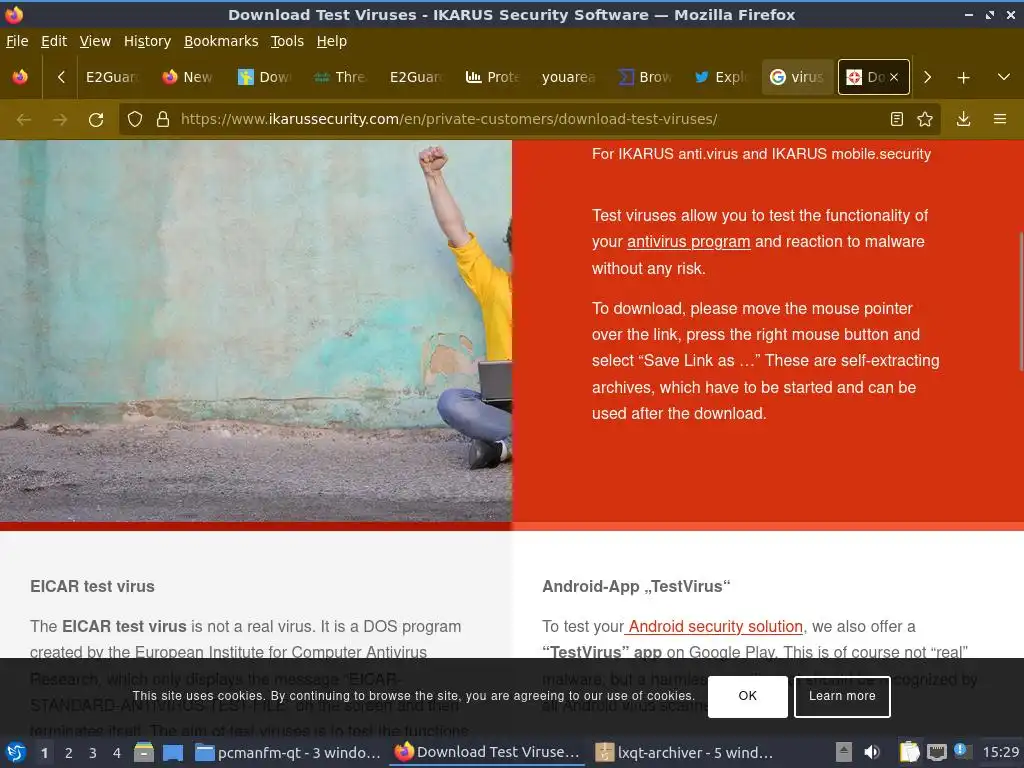Screen dimensions: 1024x768
Task: Switch to virtual desktop 2
Action: (x=69, y=753)
